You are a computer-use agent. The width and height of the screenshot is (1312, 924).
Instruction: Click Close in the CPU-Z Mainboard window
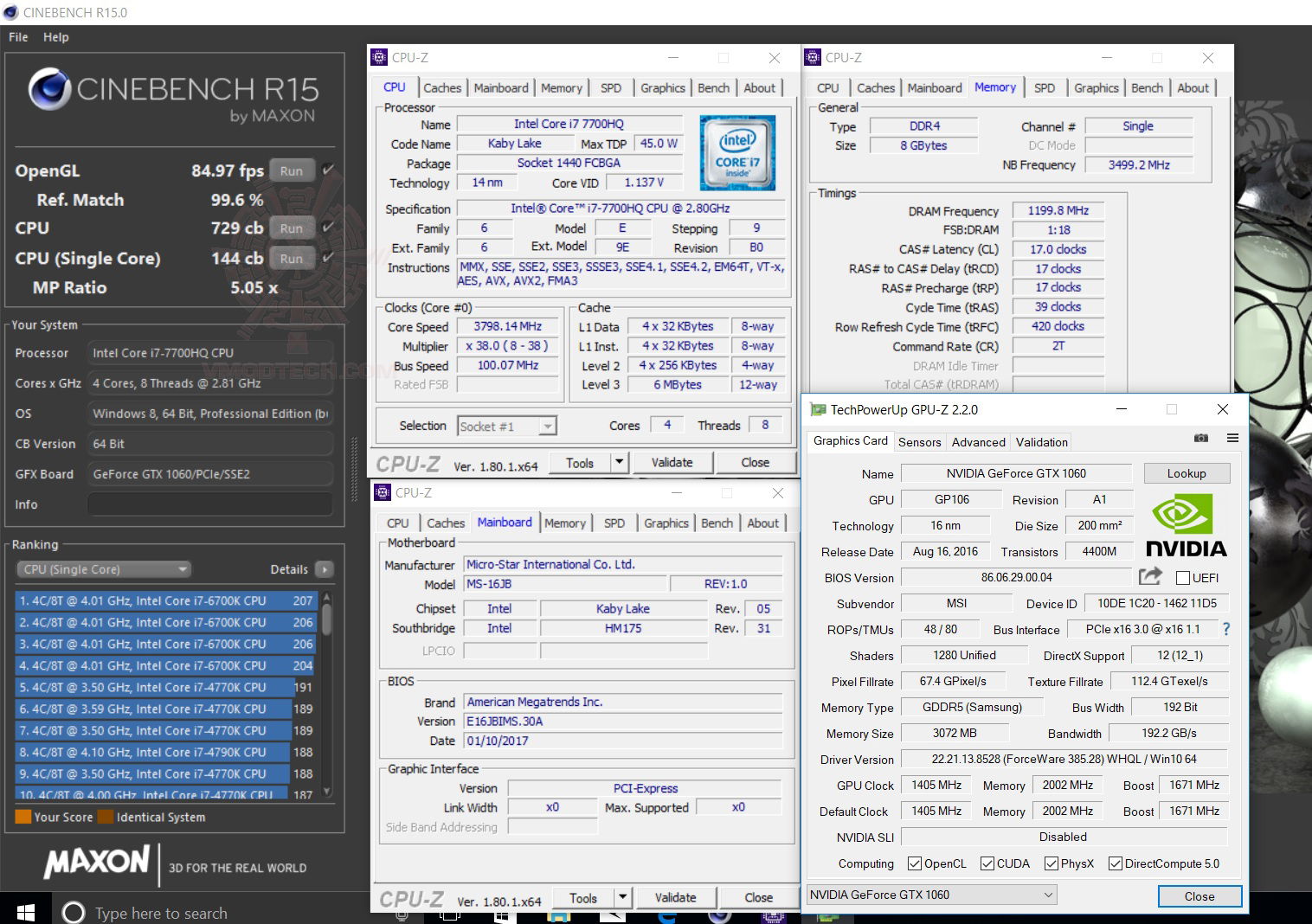[759, 898]
